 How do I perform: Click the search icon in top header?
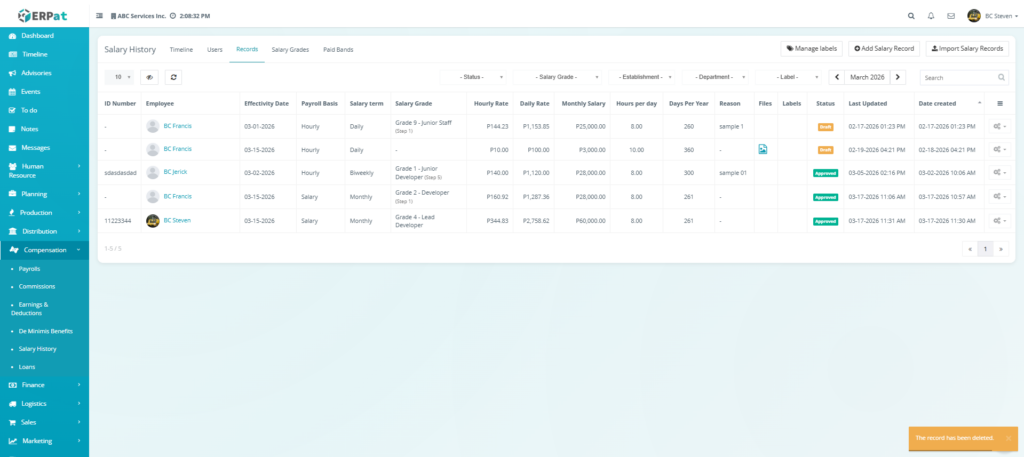coord(910,16)
